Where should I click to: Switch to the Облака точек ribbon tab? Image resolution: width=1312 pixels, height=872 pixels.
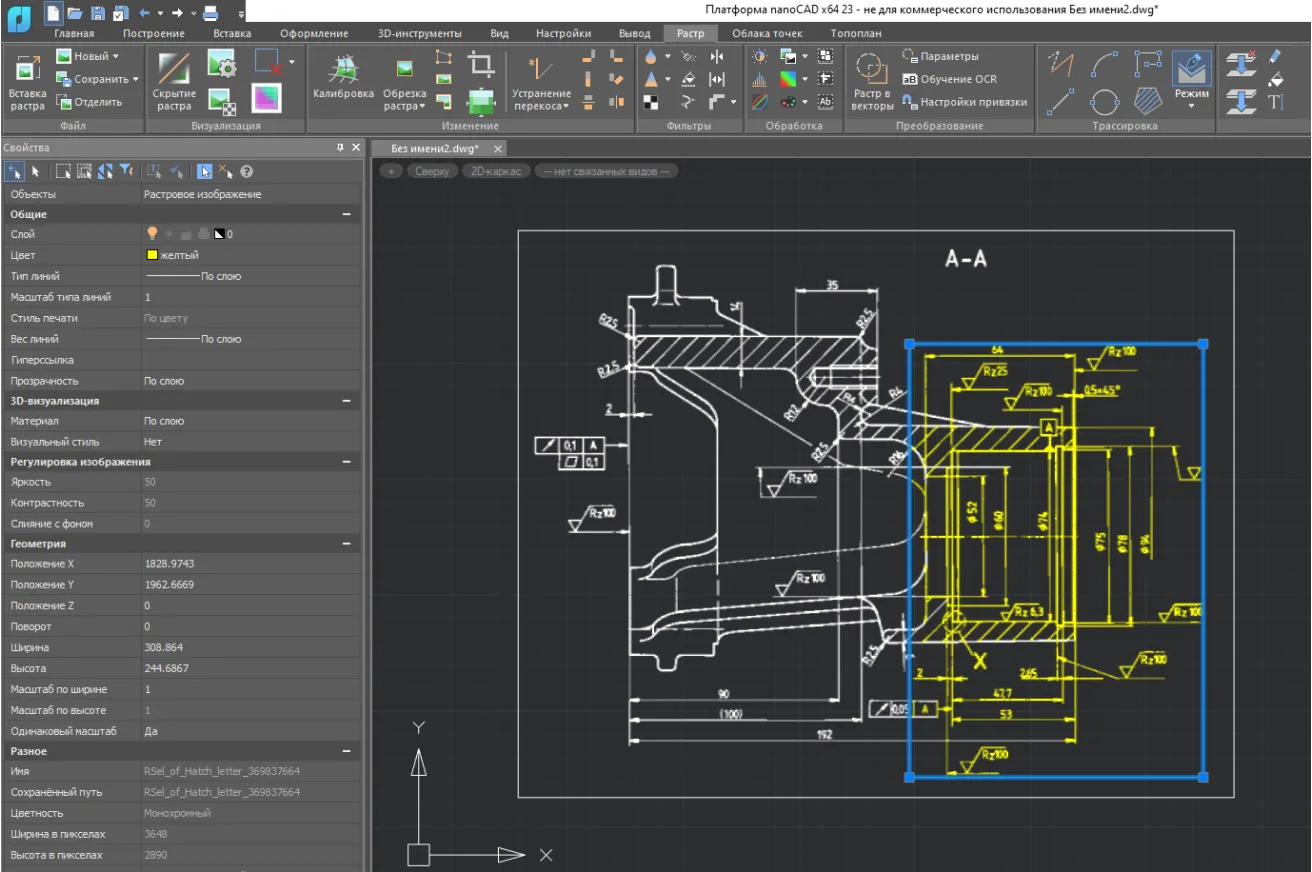point(768,33)
